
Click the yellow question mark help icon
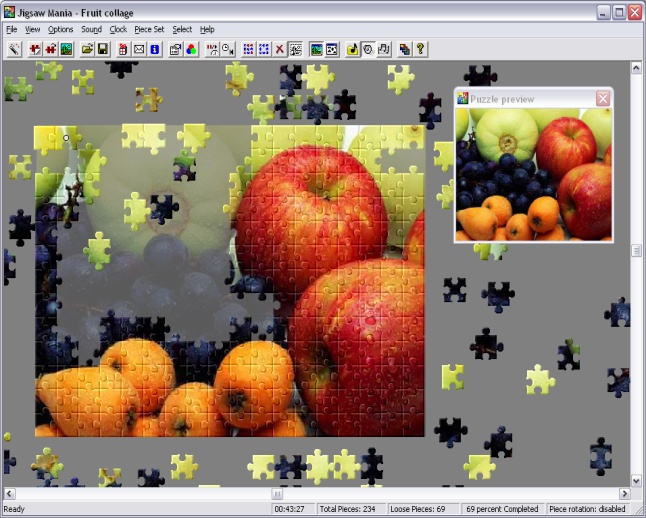click(420, 48)
